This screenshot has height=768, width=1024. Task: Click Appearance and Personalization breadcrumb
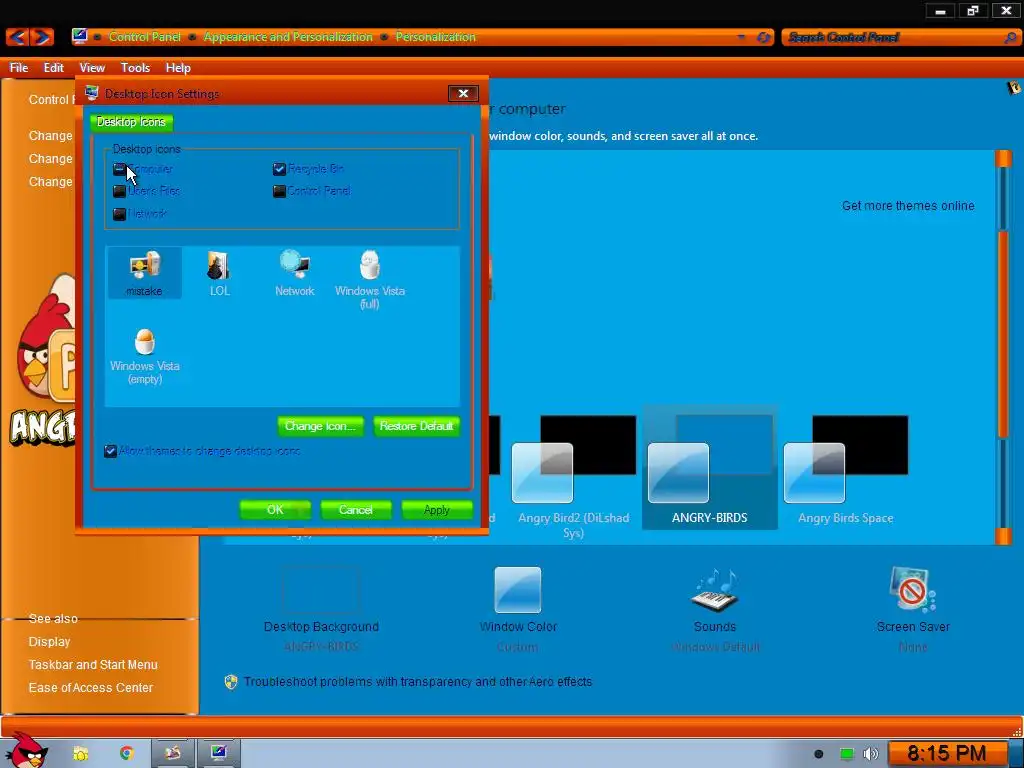(288, 37)
